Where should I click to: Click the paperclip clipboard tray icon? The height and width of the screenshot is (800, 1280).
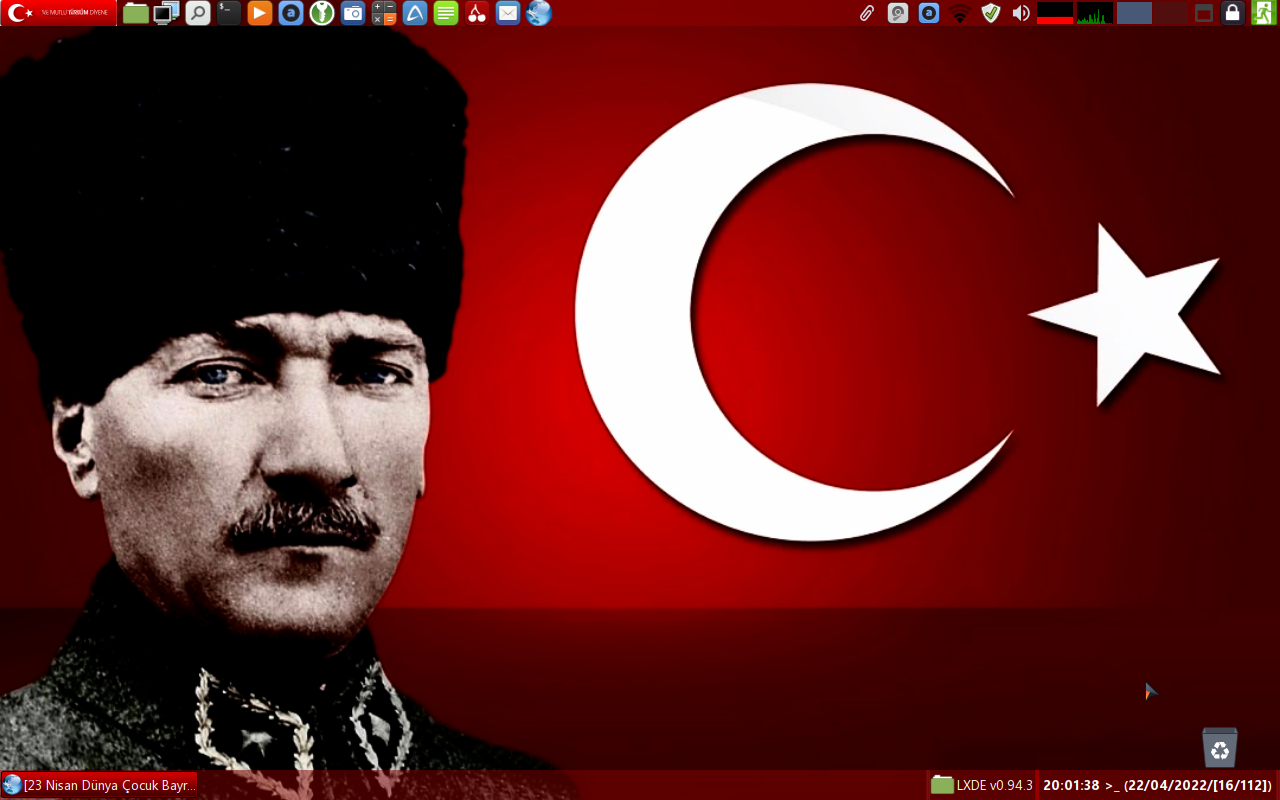point(867,13)
